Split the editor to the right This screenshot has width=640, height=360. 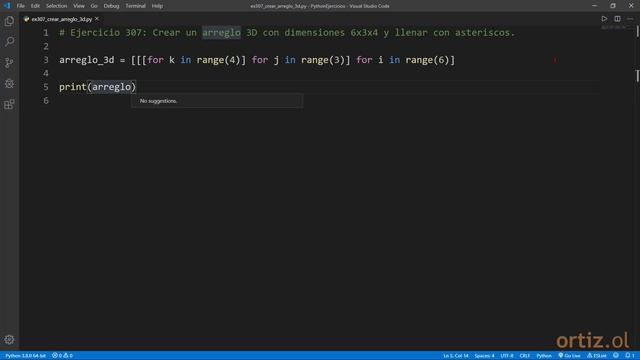617,19
